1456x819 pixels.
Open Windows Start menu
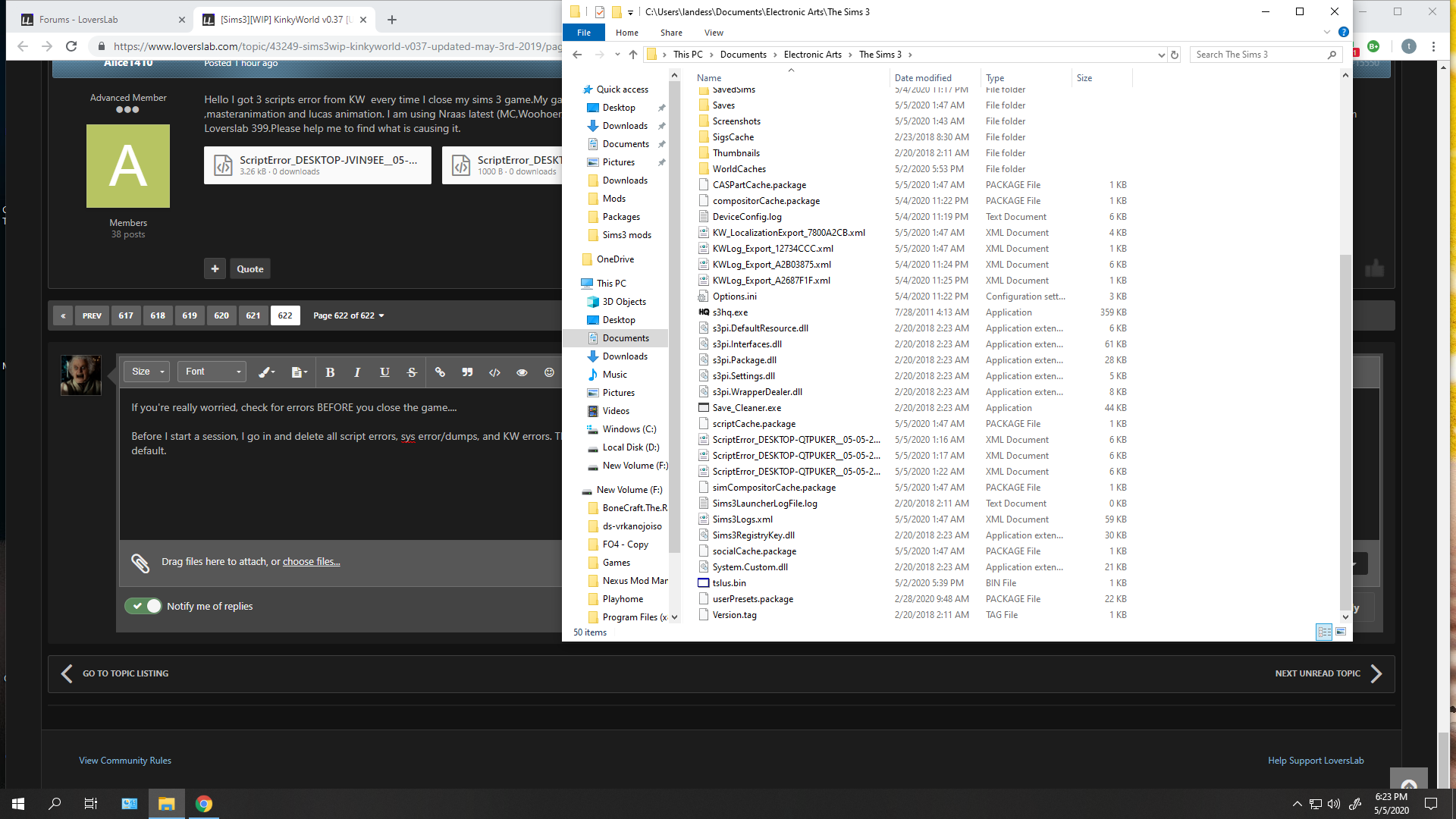[18, 804]
